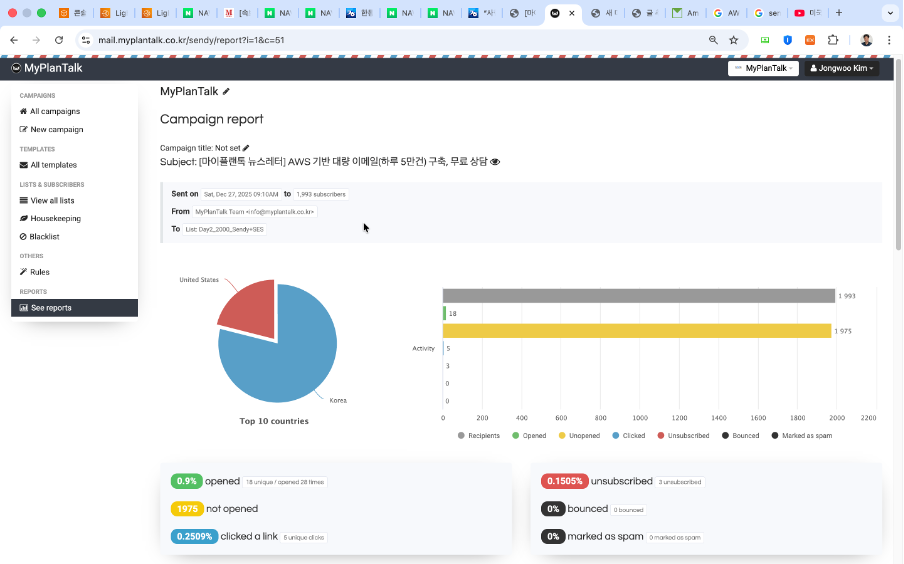
Task: Open the MyPlanTalk brand dropdown
Action: pyautogui.click(x=765, y=68)
